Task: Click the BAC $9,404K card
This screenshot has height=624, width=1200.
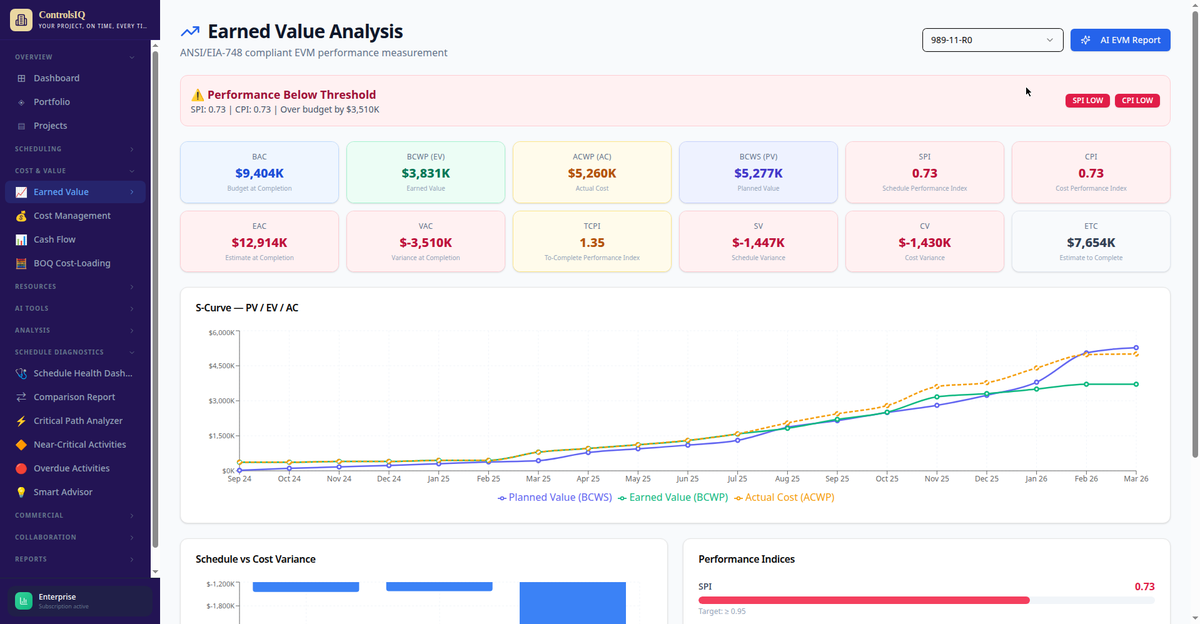Action: click(259, 172)
